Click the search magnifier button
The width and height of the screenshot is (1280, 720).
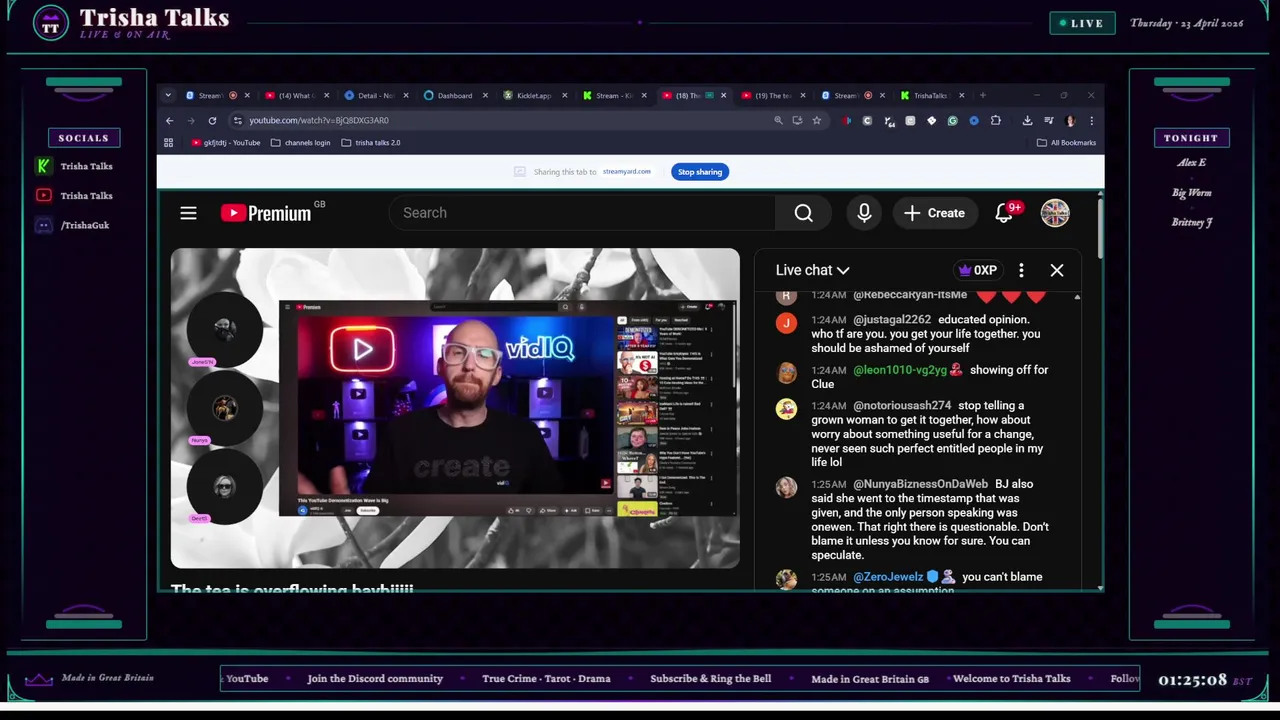(x=803, y=213)
